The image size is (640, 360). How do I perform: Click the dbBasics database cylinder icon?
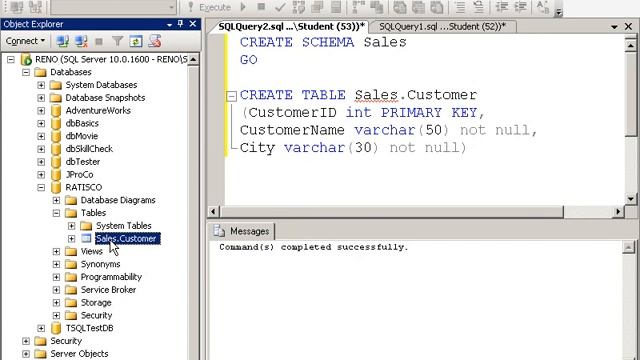click(56, 123)
